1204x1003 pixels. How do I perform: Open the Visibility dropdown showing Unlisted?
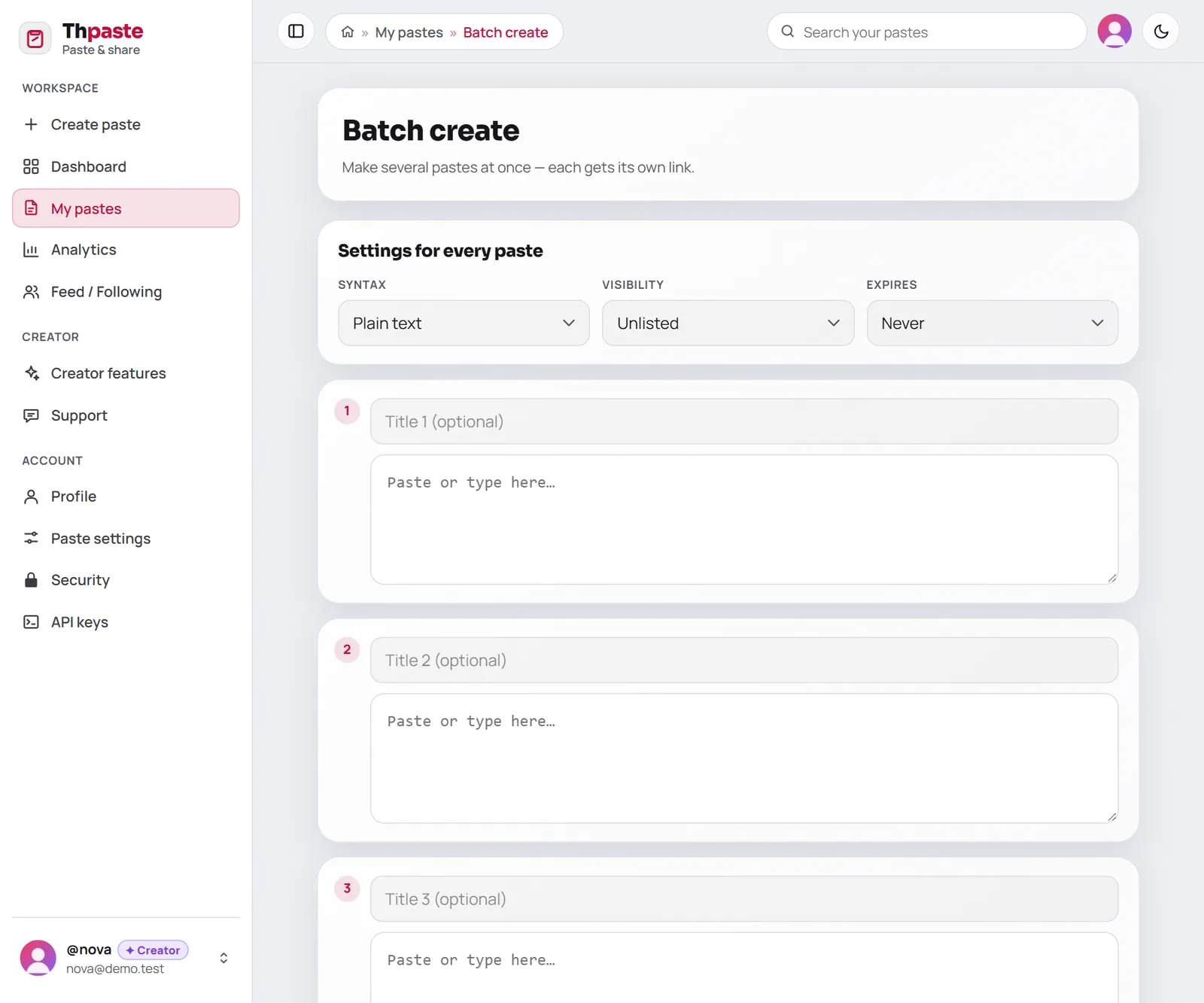(728, 324)
